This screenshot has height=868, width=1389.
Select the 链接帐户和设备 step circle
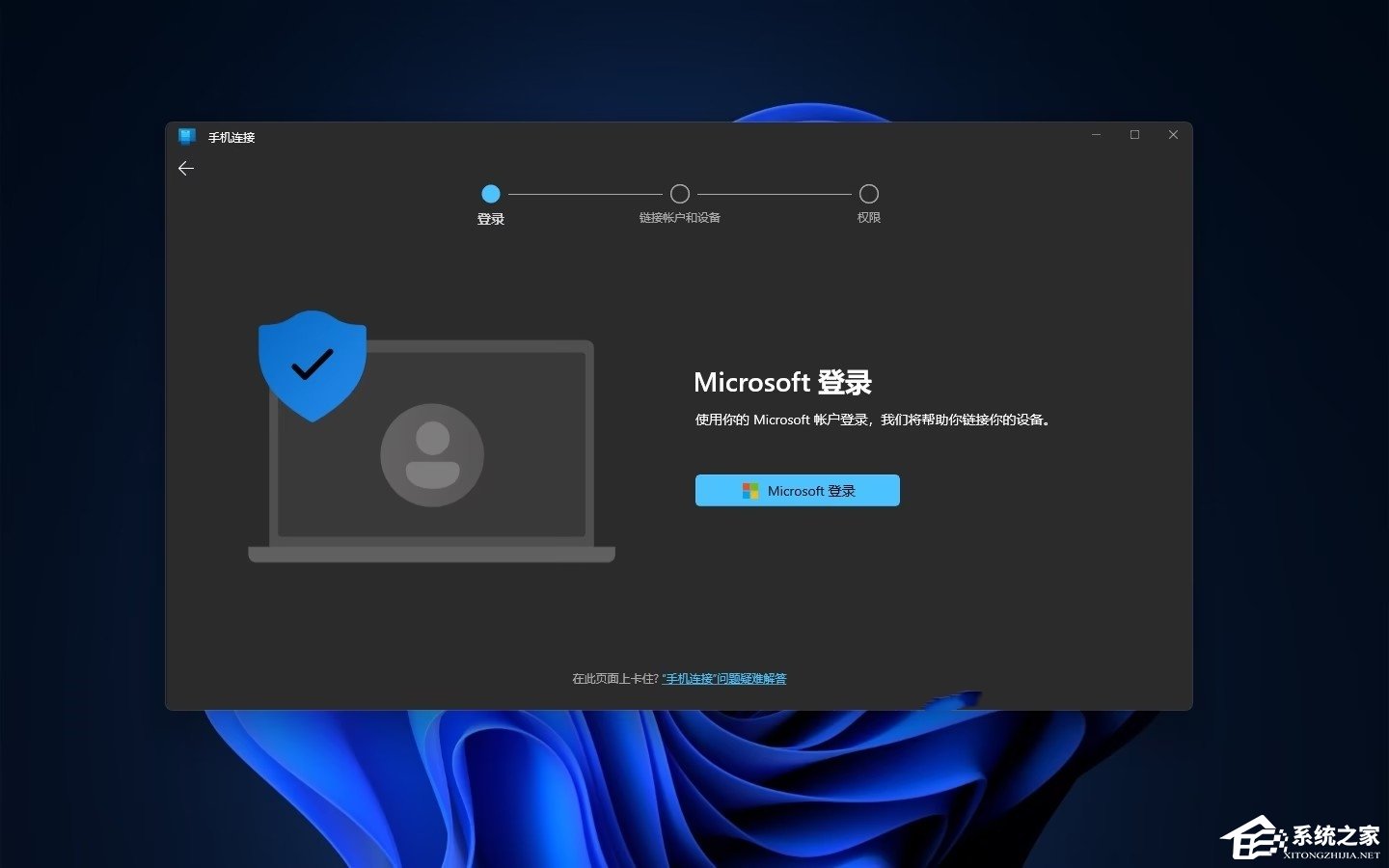[679, 194]
